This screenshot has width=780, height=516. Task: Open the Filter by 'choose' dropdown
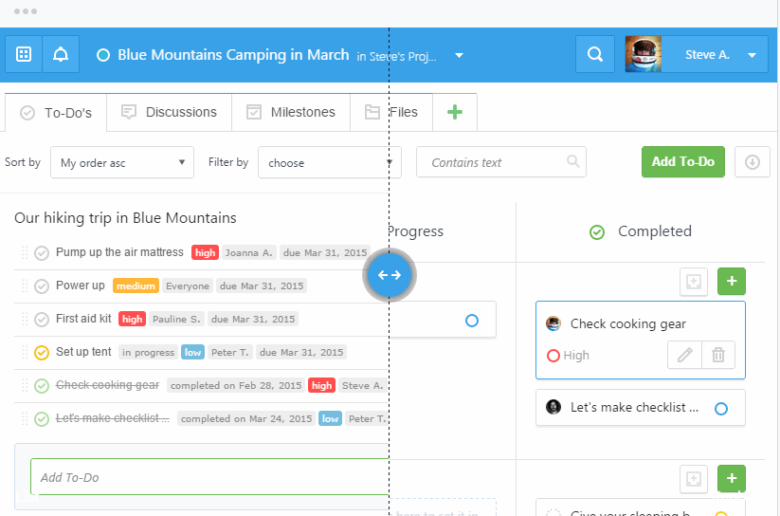pyautogui.click(x=329, y=162)
